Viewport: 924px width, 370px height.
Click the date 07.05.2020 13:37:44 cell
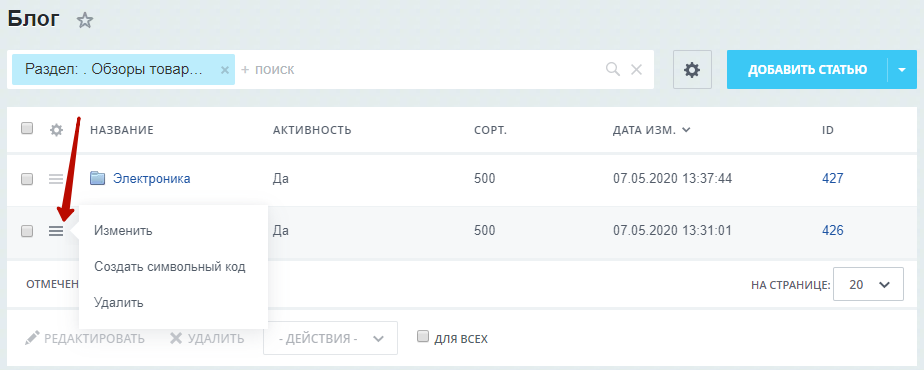pos(672,178)
